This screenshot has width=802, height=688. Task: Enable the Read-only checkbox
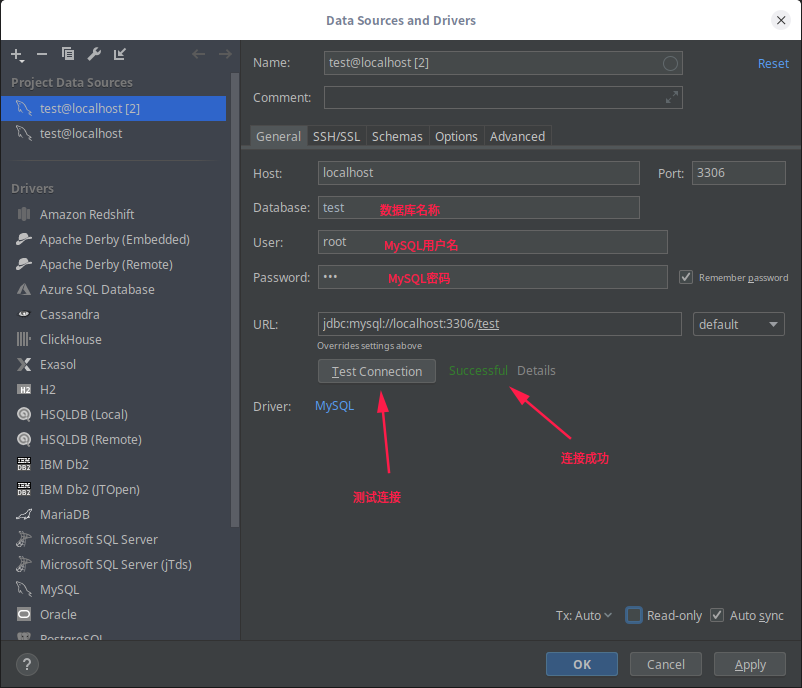634,615
